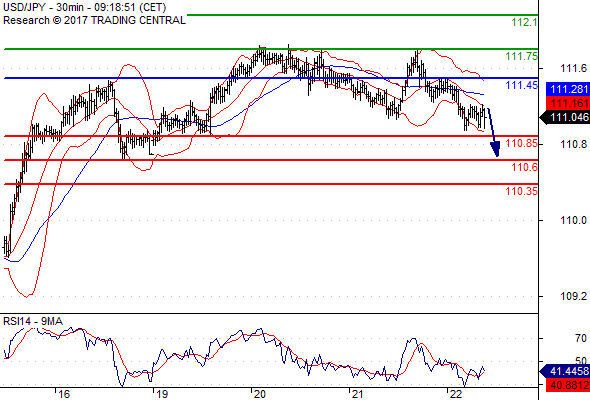Click the blue 111.281 price tag
Screen dimensions: 590x400
pos(568,89)
